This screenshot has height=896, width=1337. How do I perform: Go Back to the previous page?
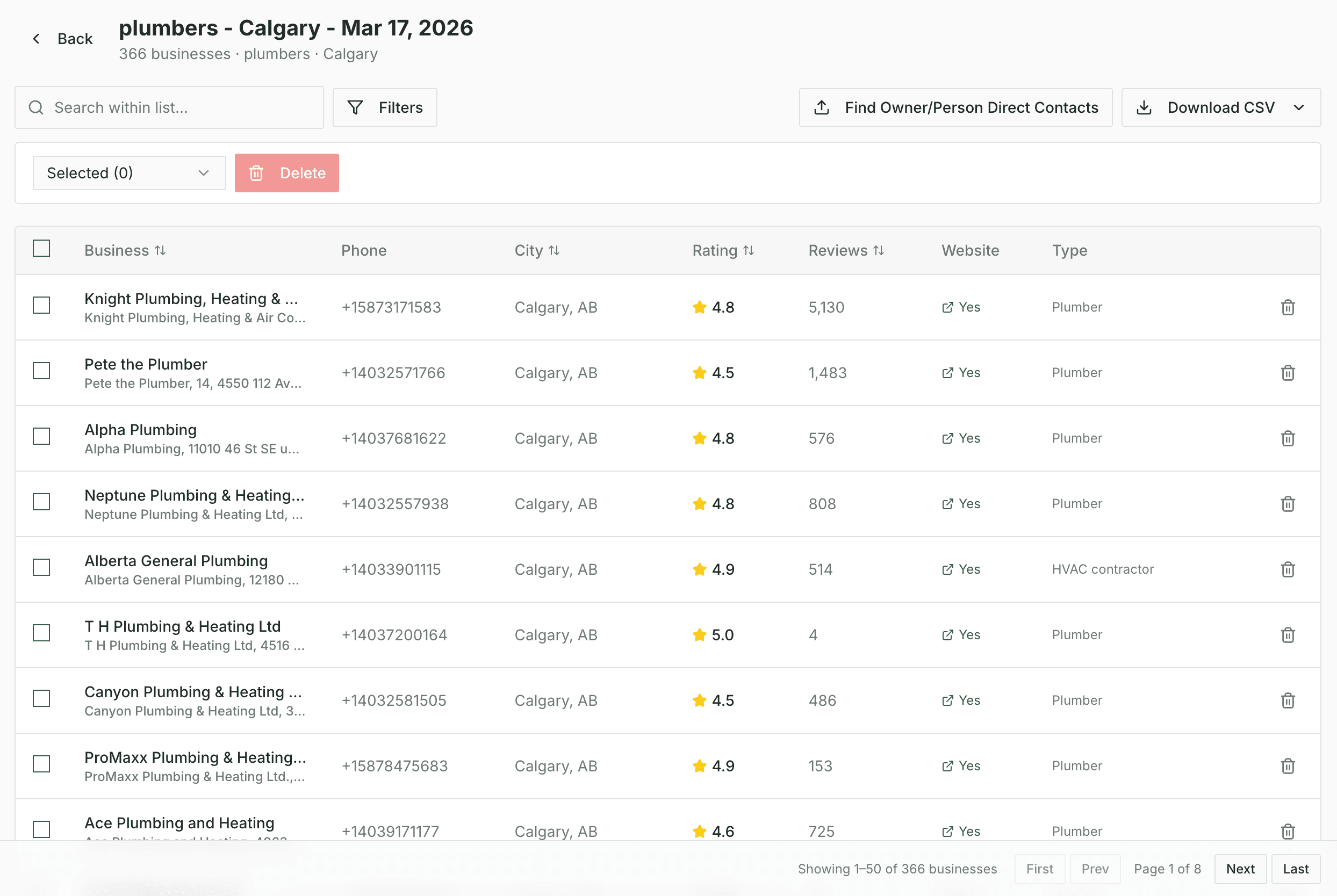[62, 38]
